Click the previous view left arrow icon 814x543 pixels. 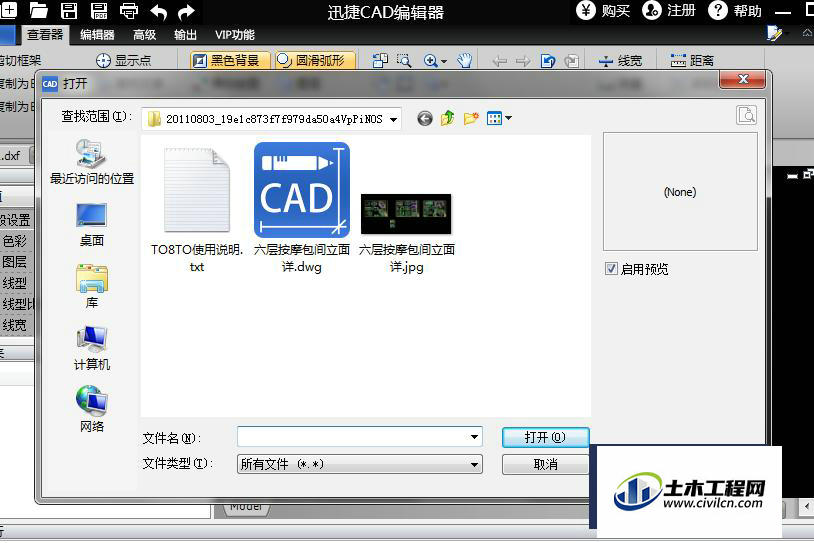click(x=499, y=61)
